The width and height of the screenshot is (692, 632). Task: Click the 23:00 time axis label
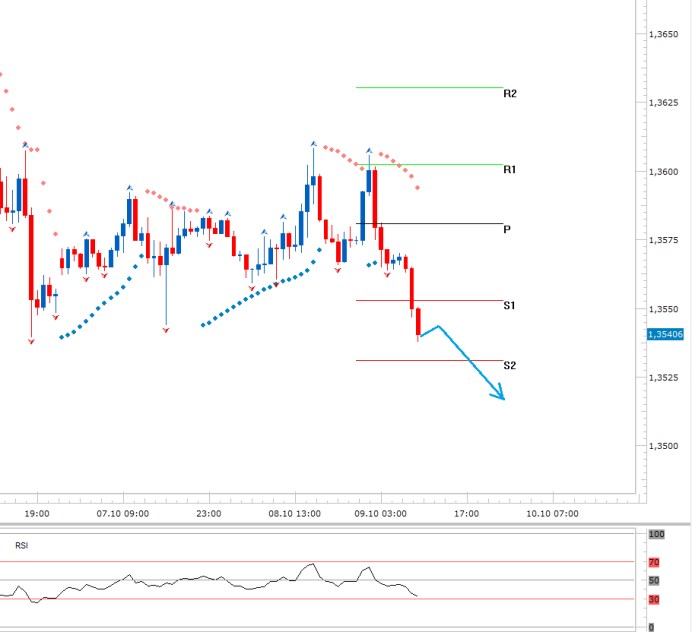209,514
